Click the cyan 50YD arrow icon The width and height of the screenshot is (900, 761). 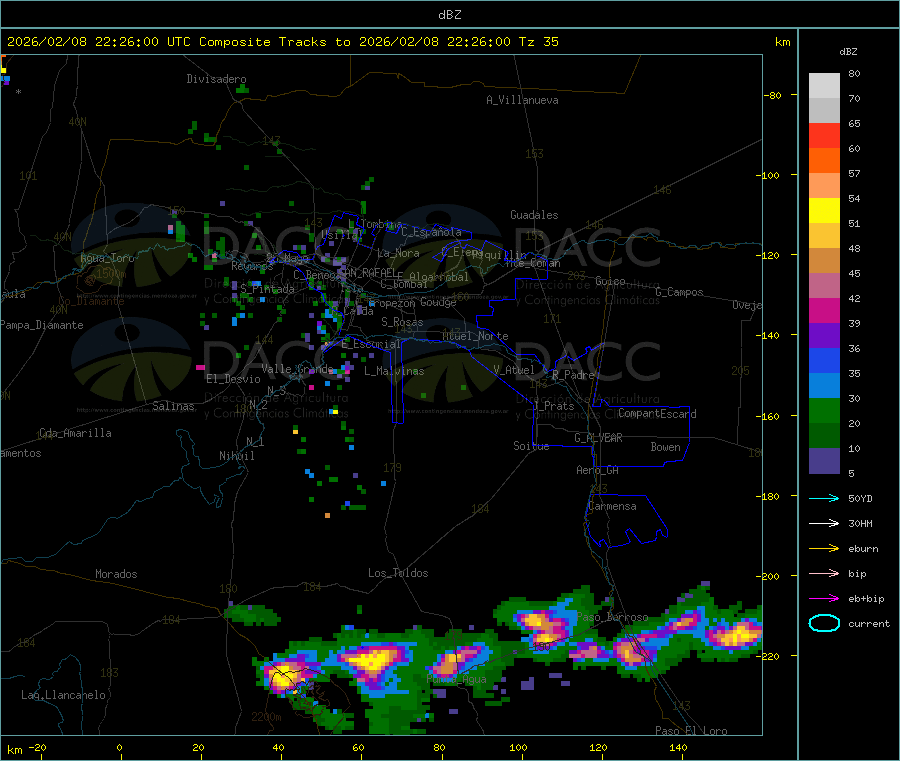824,498
